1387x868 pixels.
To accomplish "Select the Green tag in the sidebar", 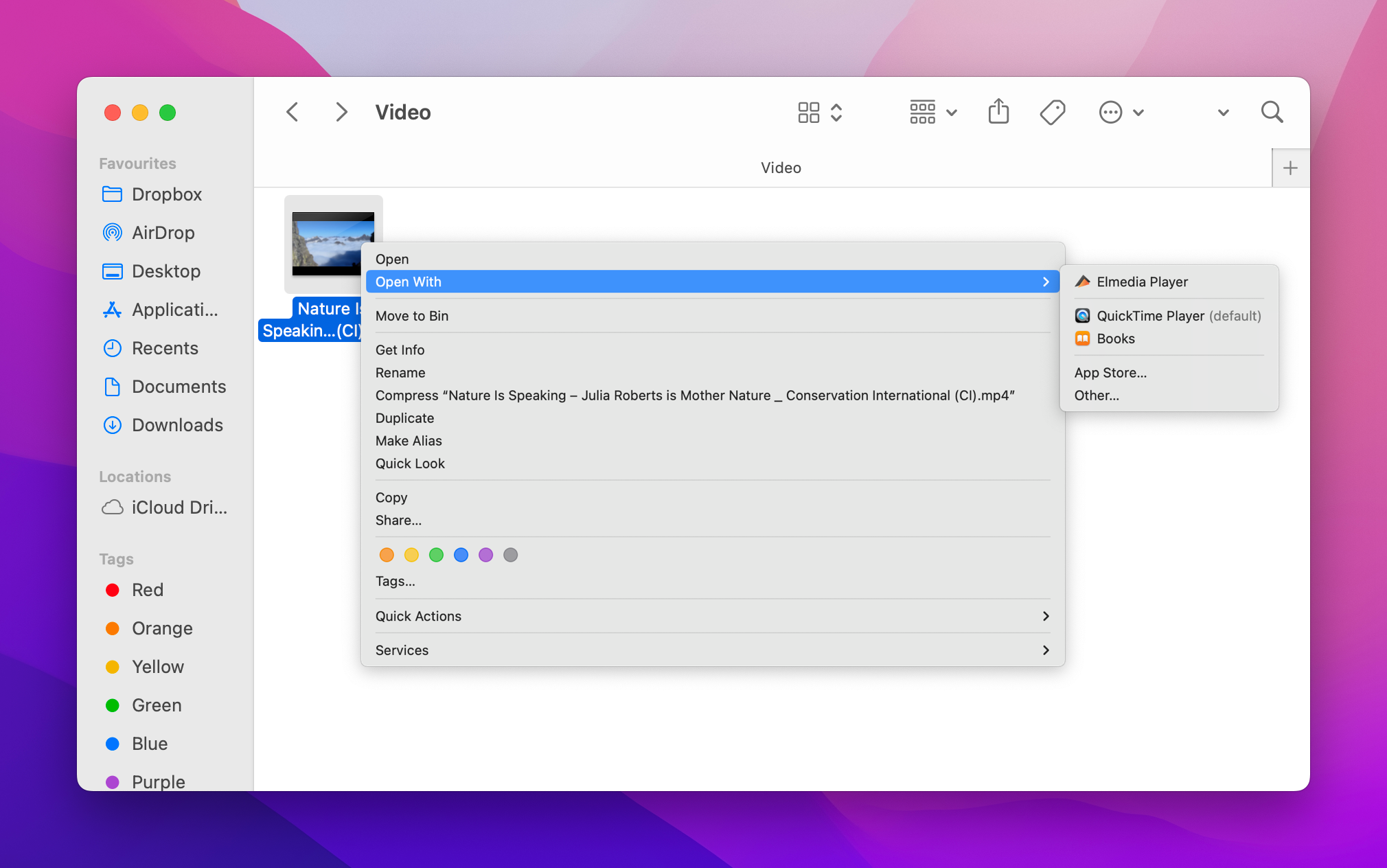I will 156,705.
